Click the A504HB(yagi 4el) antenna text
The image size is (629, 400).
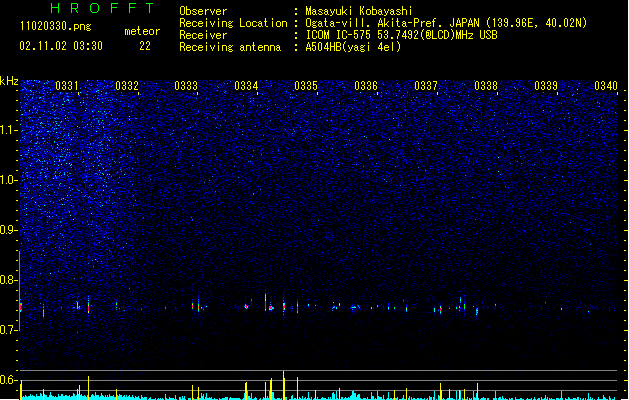tap(353, 47)
